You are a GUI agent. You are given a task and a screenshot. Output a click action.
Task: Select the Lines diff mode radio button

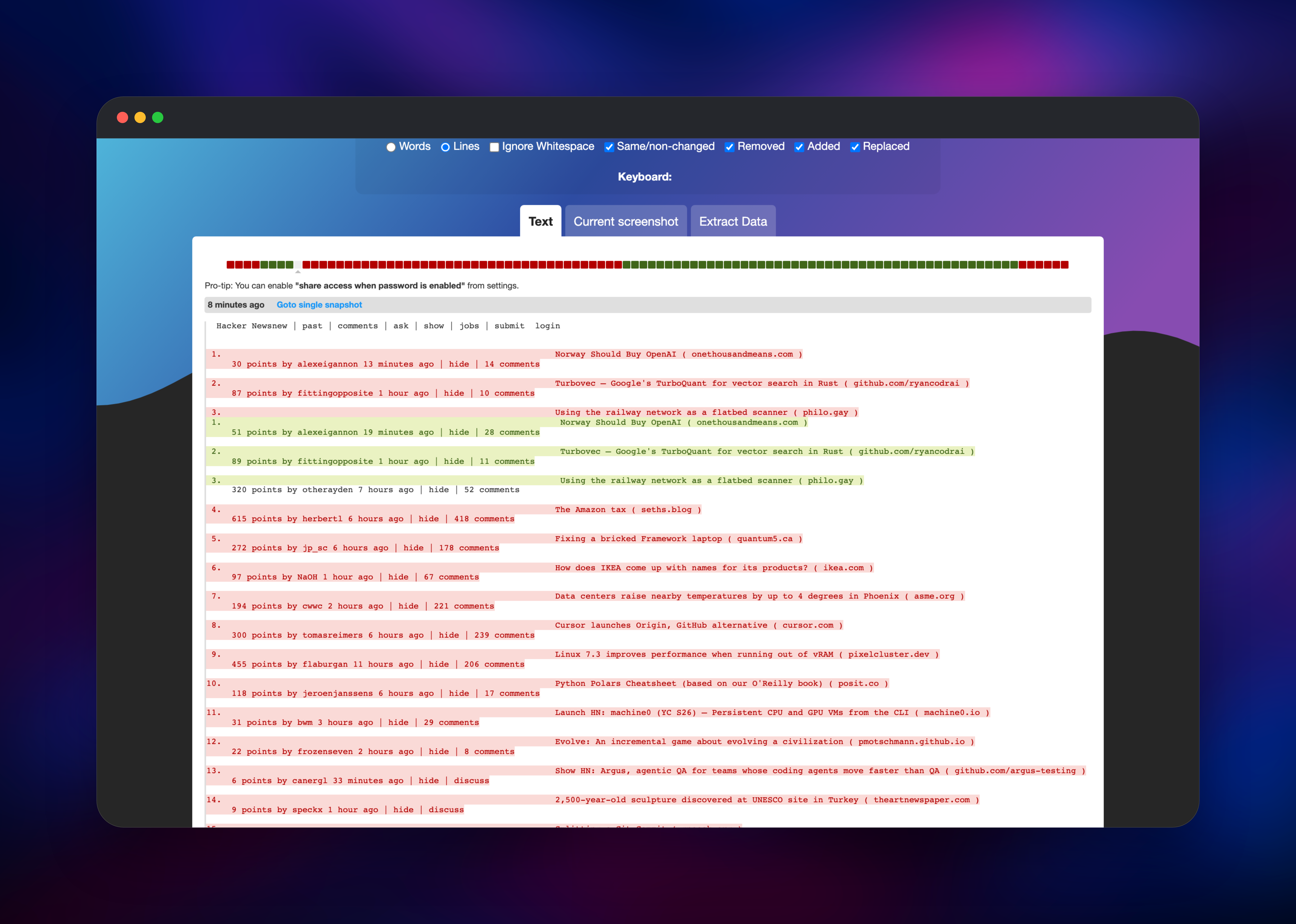pos(445,147)
